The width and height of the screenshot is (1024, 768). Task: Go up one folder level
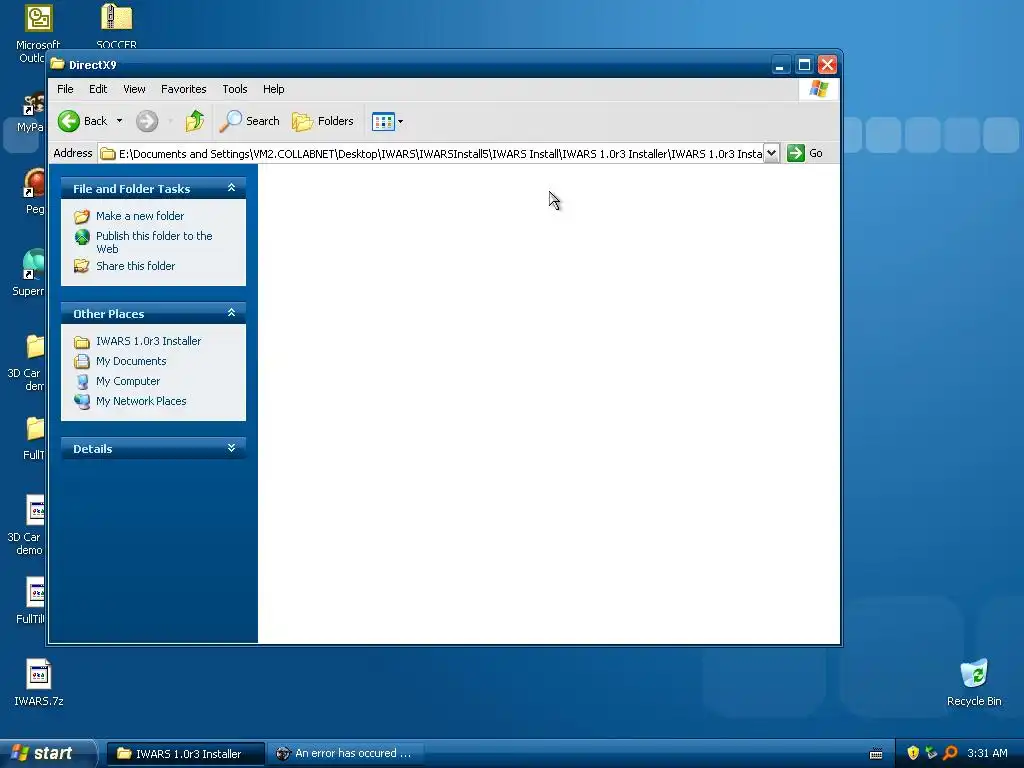tap(195, 121)
